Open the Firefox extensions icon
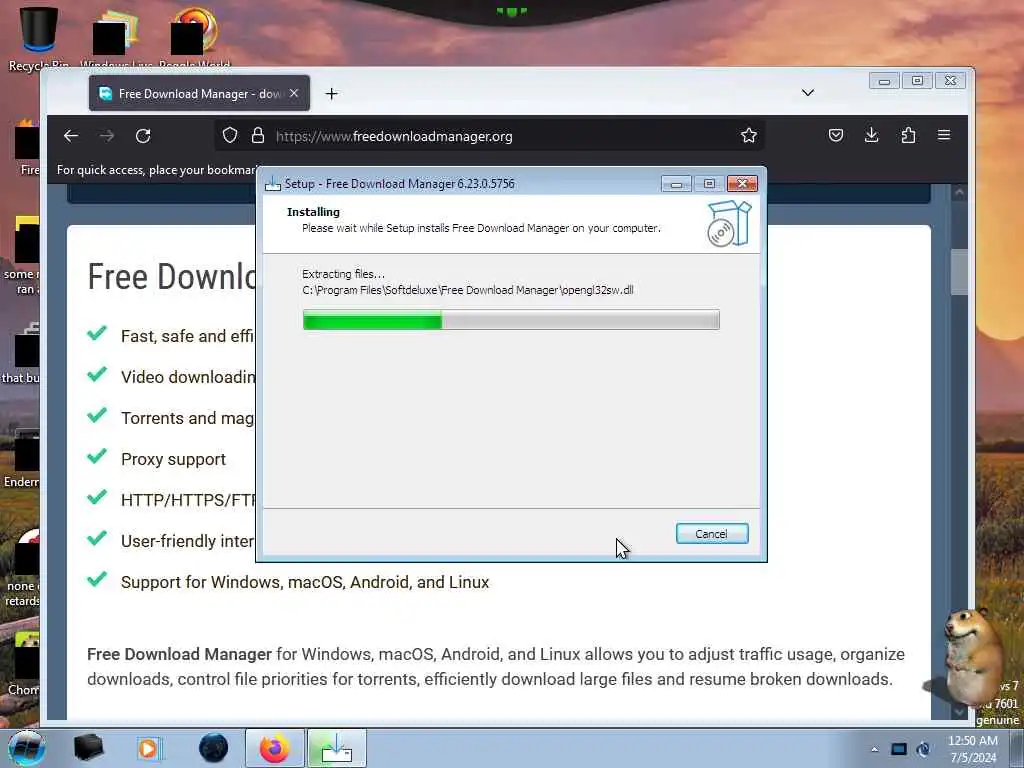Viewport: 1024px width, 768px height. [x=908, y=135]
